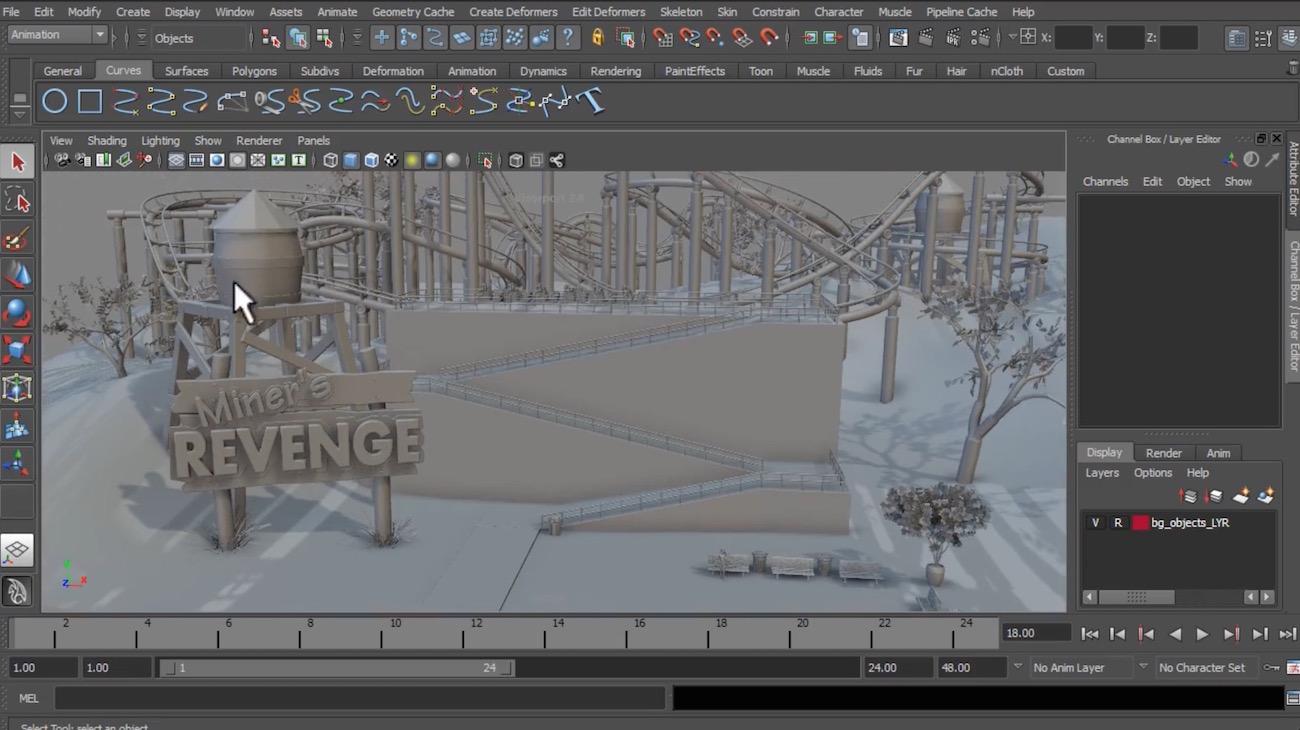Toggle visibility of bg_objects_LYR layer

point(1095,523)
